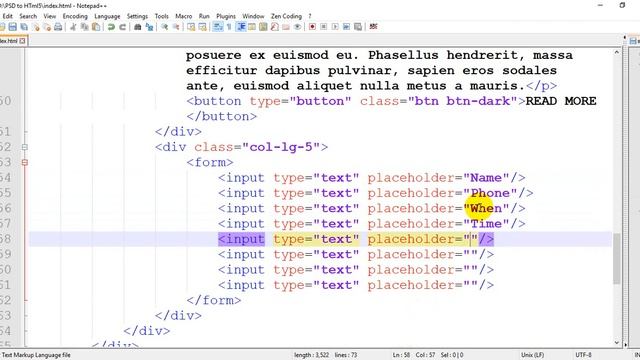640x360 pixels.
Task: Open the Macro menu
Action: click(184, 16)
